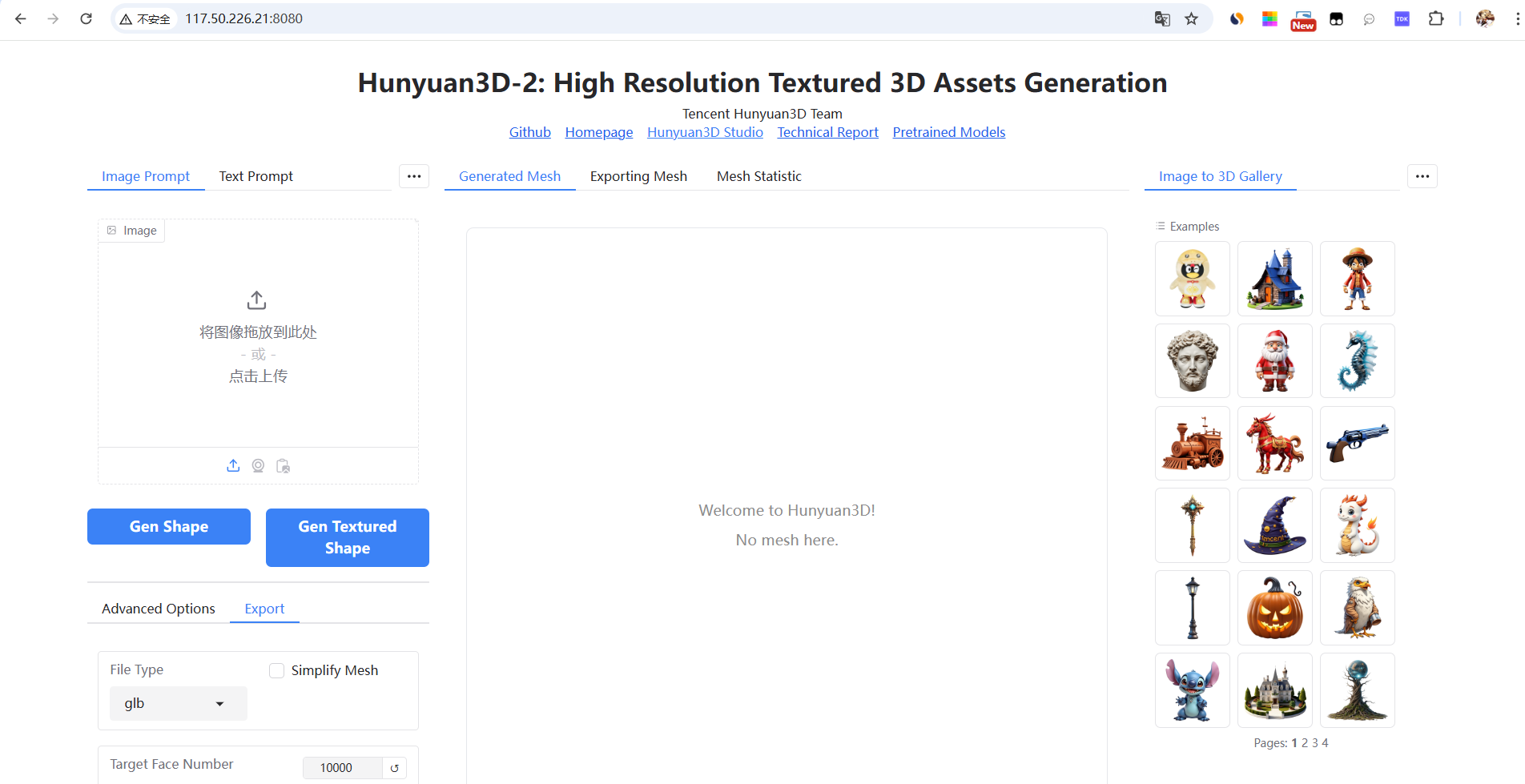Select the Export tab
Image resolution: width=1525 pixels, height=784 pixels.
[x=264, y=609]
